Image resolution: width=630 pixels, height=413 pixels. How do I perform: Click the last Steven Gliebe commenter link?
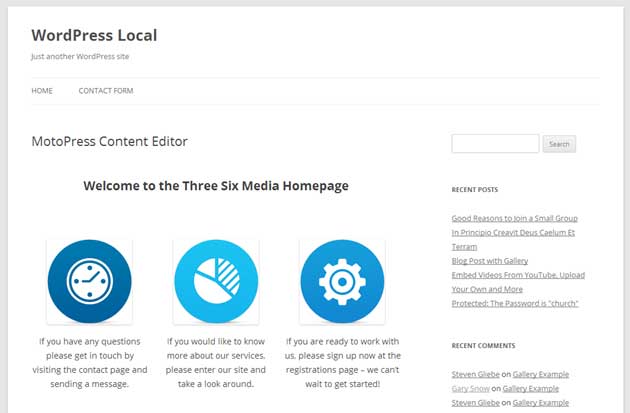476,403
